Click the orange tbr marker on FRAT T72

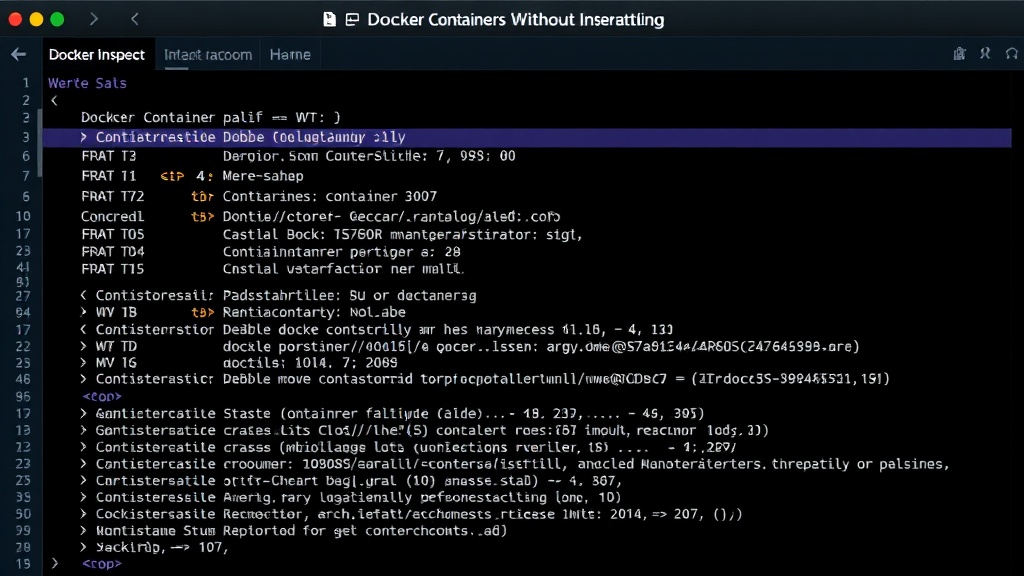pyautogui.click(x=202, y=197)
